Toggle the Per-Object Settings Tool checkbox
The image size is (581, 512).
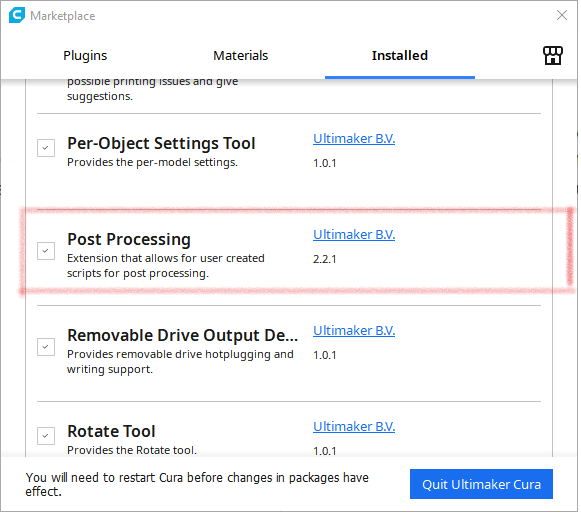tap(46, 148)
